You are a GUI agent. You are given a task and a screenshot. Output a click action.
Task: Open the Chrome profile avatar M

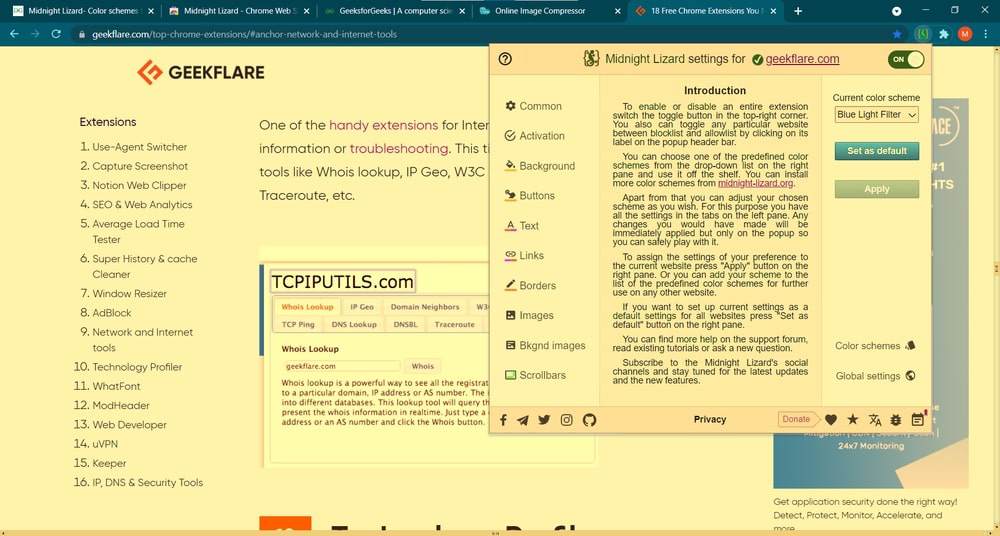point(965,34)
